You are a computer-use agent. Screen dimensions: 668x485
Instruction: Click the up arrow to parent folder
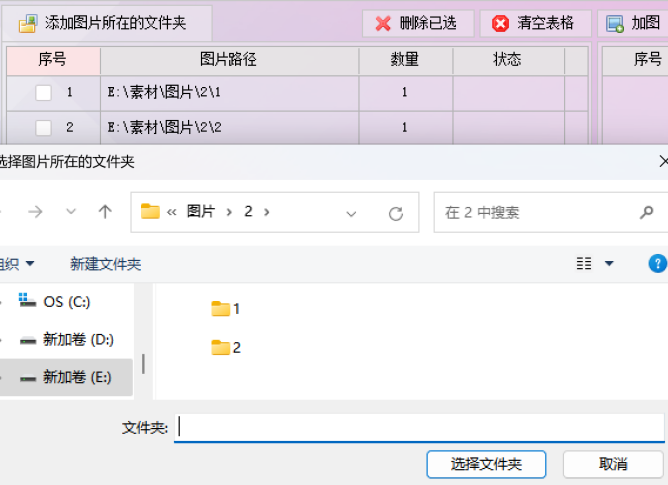pyautogui.click(x=105, y=212)
